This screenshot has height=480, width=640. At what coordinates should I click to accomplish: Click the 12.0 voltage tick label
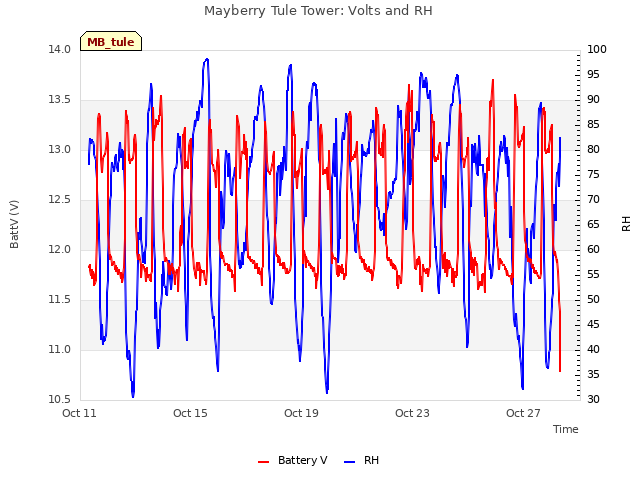(x=59, y=249)
